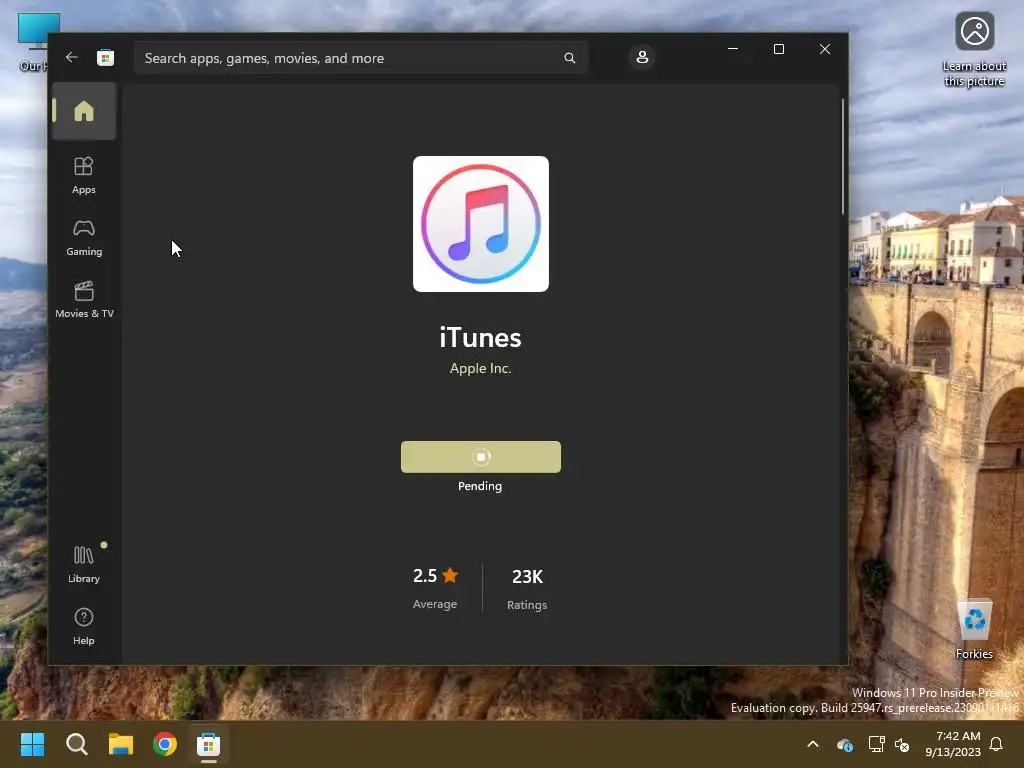Screen dimensions: 1024x768
Task: Open the Movies & TV section
Action: click(x=84, y=300)
